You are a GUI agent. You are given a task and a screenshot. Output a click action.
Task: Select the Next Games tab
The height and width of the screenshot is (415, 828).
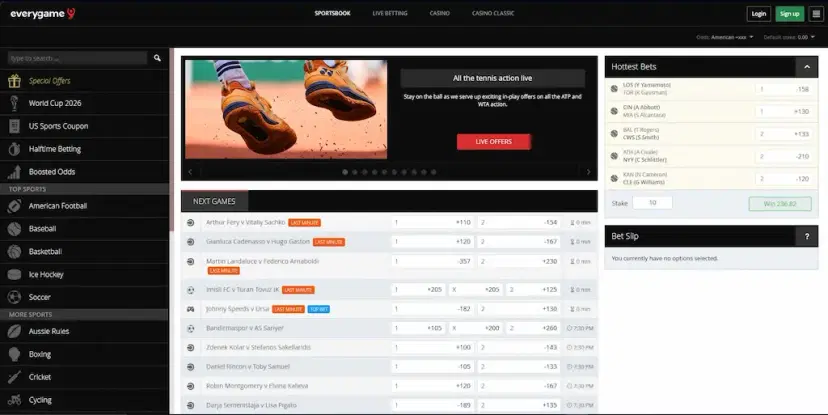pos(214,201)
